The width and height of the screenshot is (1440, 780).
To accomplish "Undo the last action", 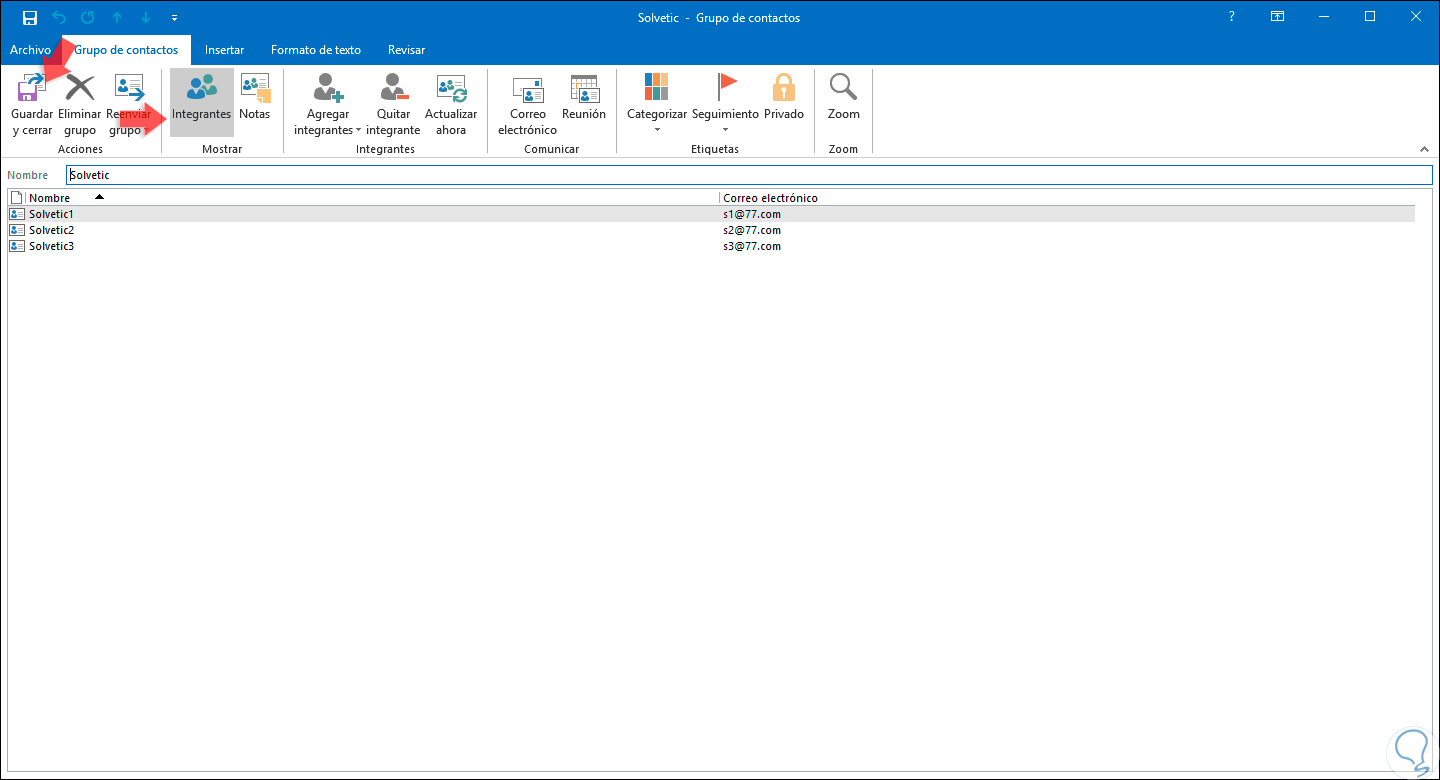I will click(x=58, y=18).
